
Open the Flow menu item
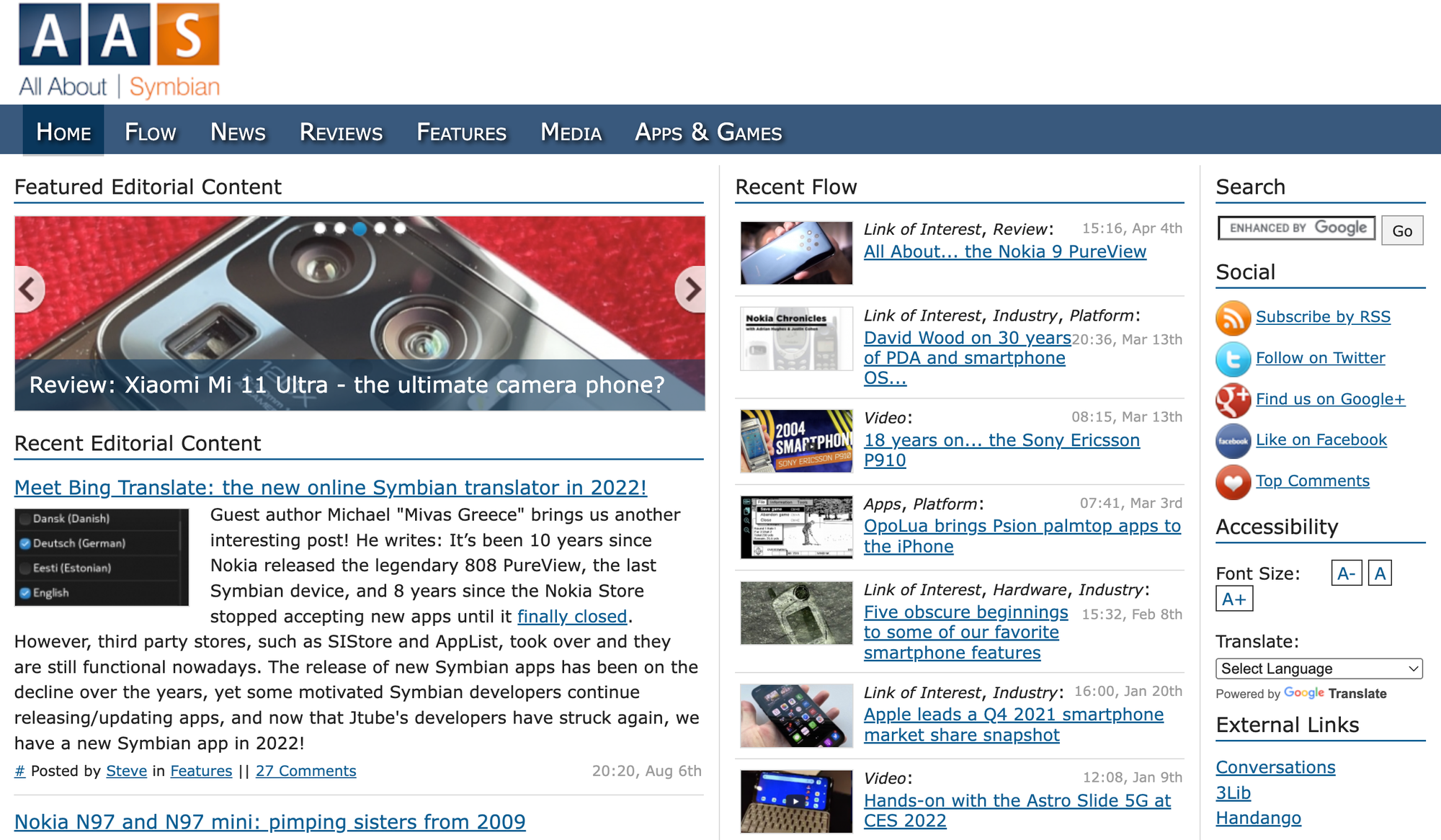pos(151,132)
